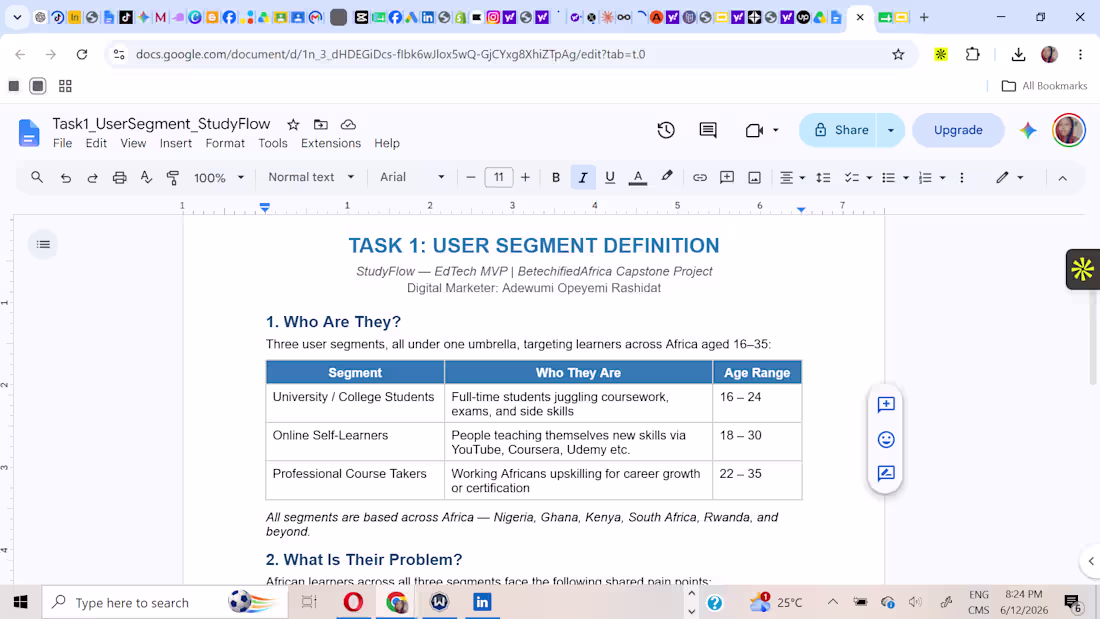Open the editing mode pencil dropdown
The width and height of the screenshot is (1100, 619).
(x=1010, y=178)
